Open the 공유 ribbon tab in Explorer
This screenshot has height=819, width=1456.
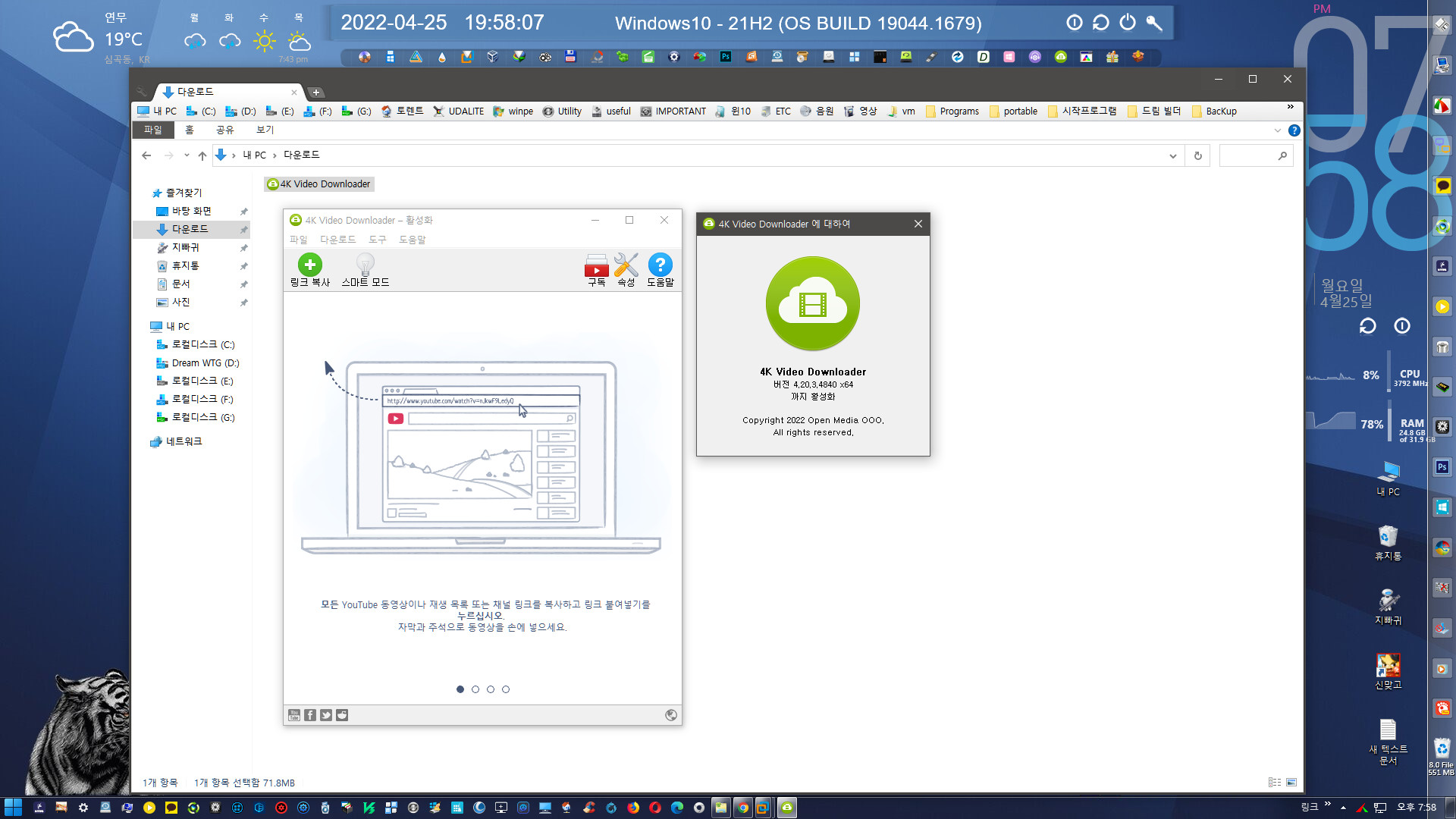click(225, 130)
